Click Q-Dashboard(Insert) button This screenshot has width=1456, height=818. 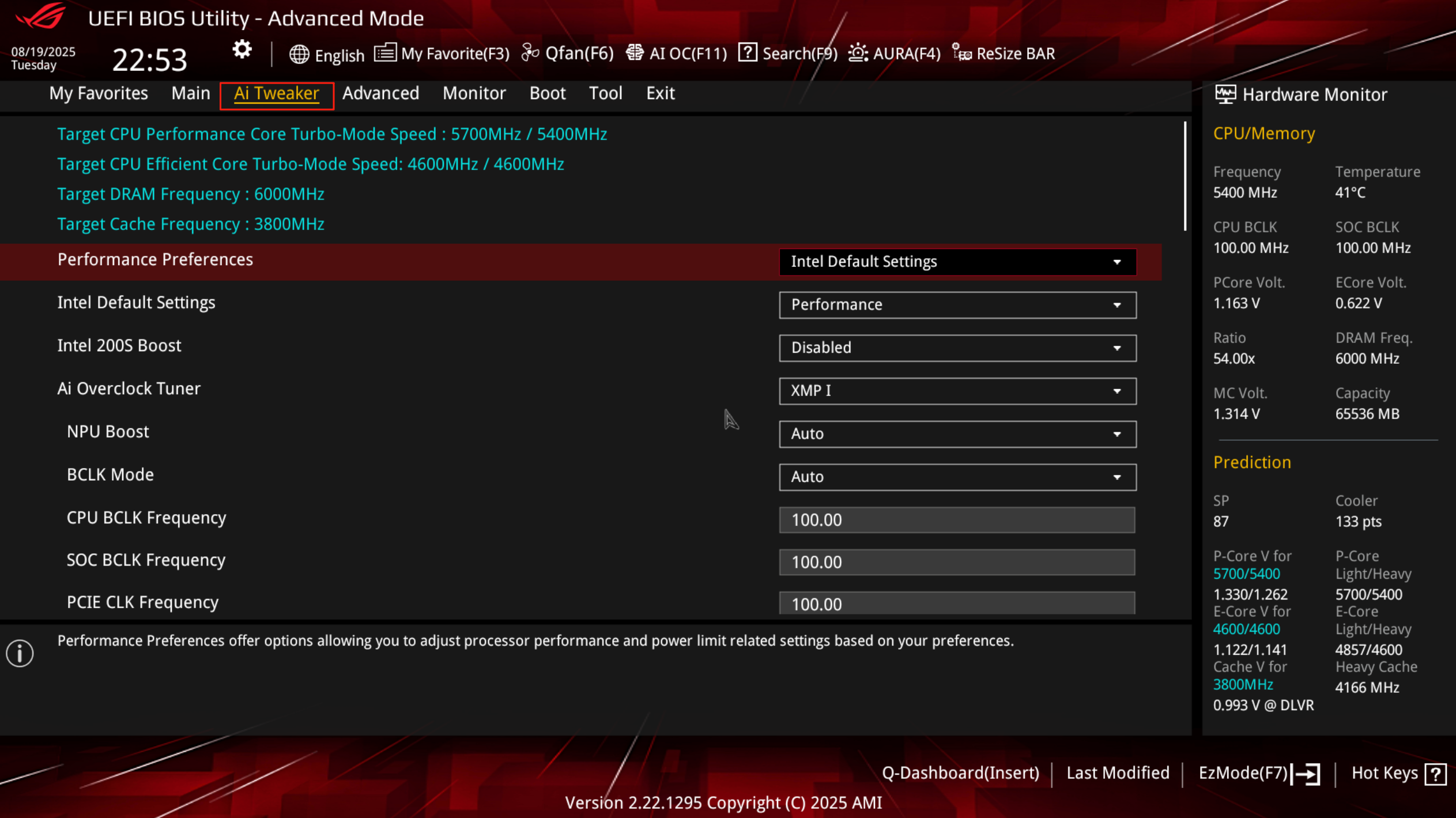960,773
